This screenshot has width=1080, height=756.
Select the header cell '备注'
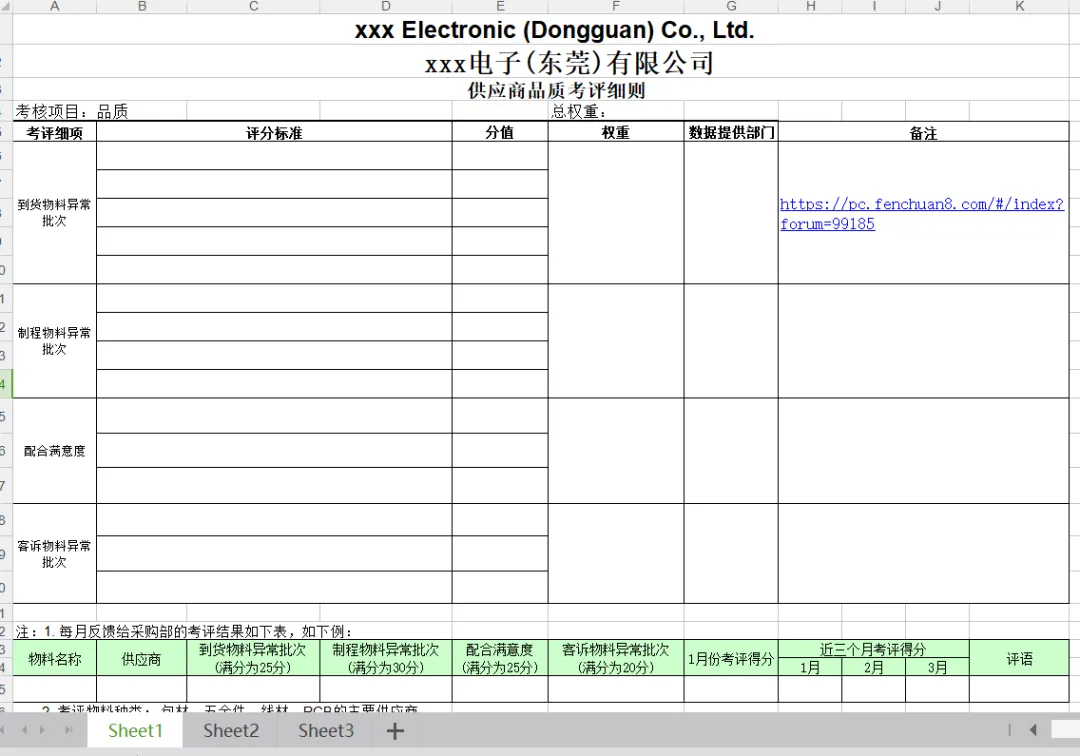[924, 133]
